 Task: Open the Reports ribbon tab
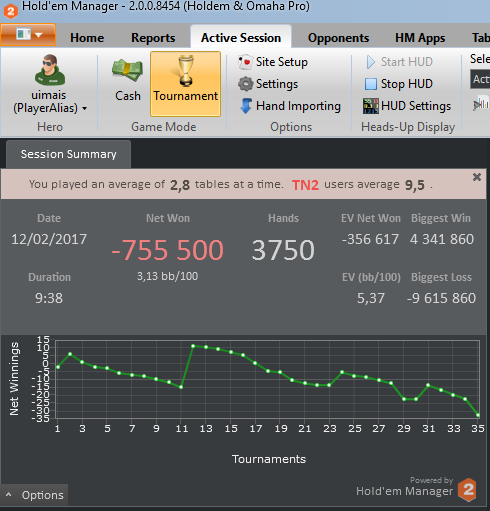(153, 38)
